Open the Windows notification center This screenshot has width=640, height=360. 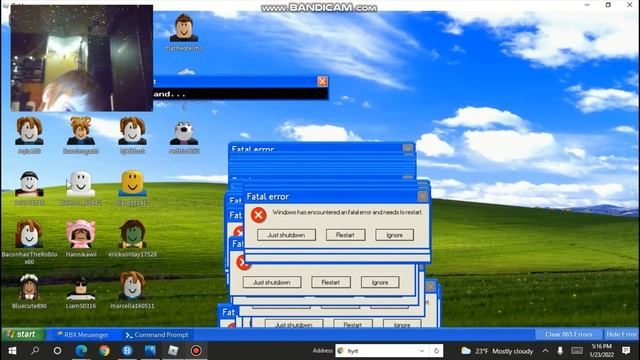[626, 351]
